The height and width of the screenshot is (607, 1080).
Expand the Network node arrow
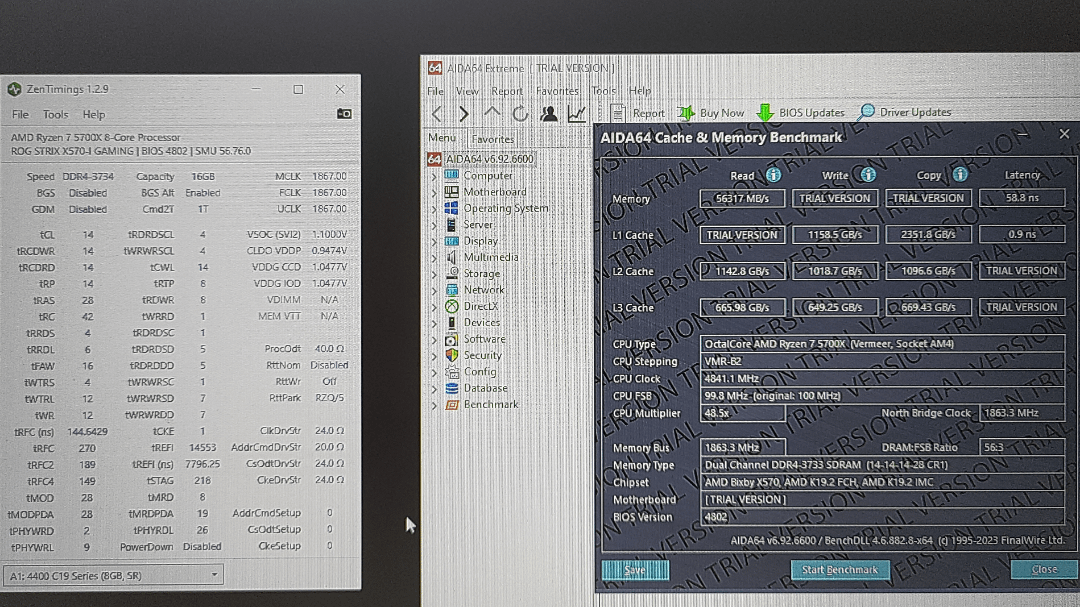(x=435, y=291)
